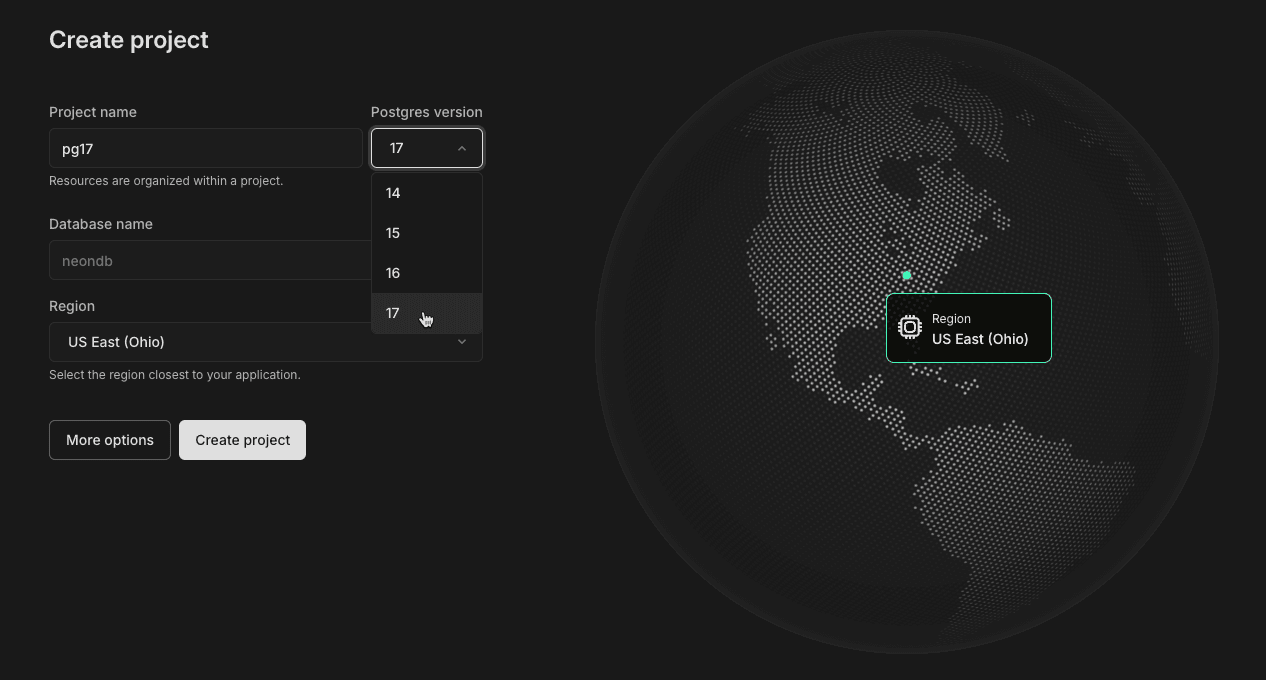The width and height of the screenshot is (1266, 680).
Task: Focus the Project name field containing pg17
Action: point(205,148)
